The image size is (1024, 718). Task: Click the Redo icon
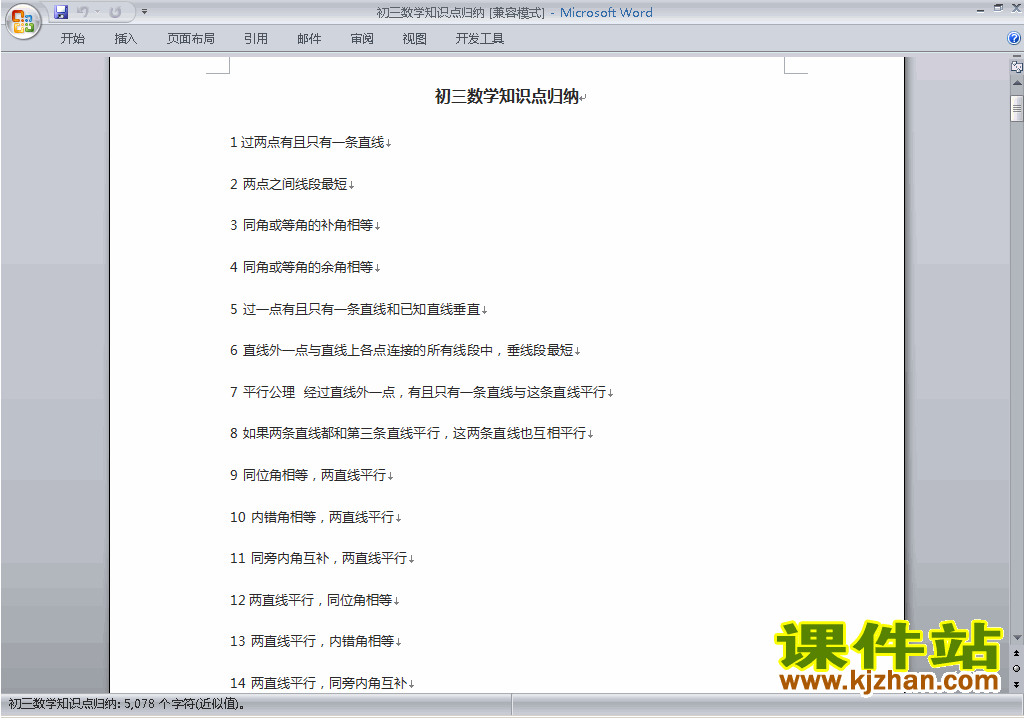[x=116, y=12]
